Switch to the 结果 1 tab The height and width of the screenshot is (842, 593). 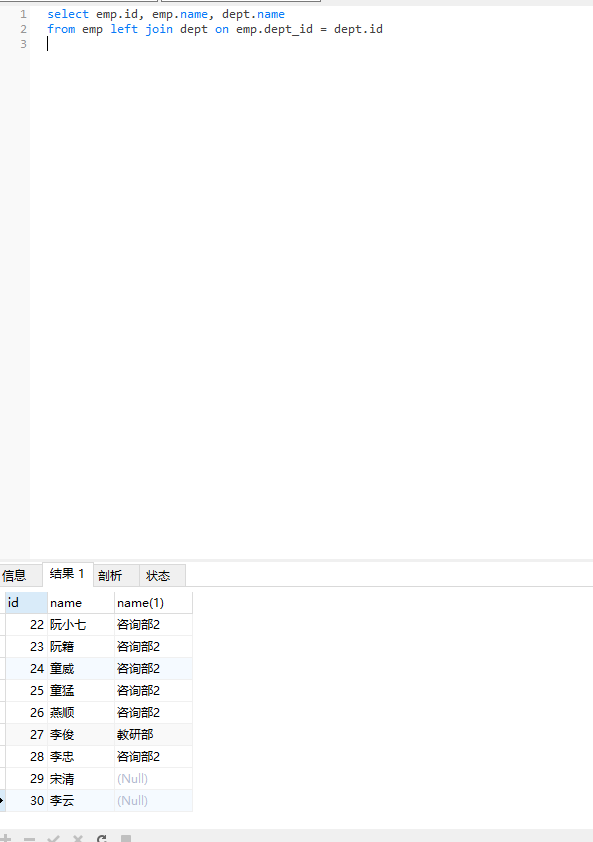[x=67, y=574]
